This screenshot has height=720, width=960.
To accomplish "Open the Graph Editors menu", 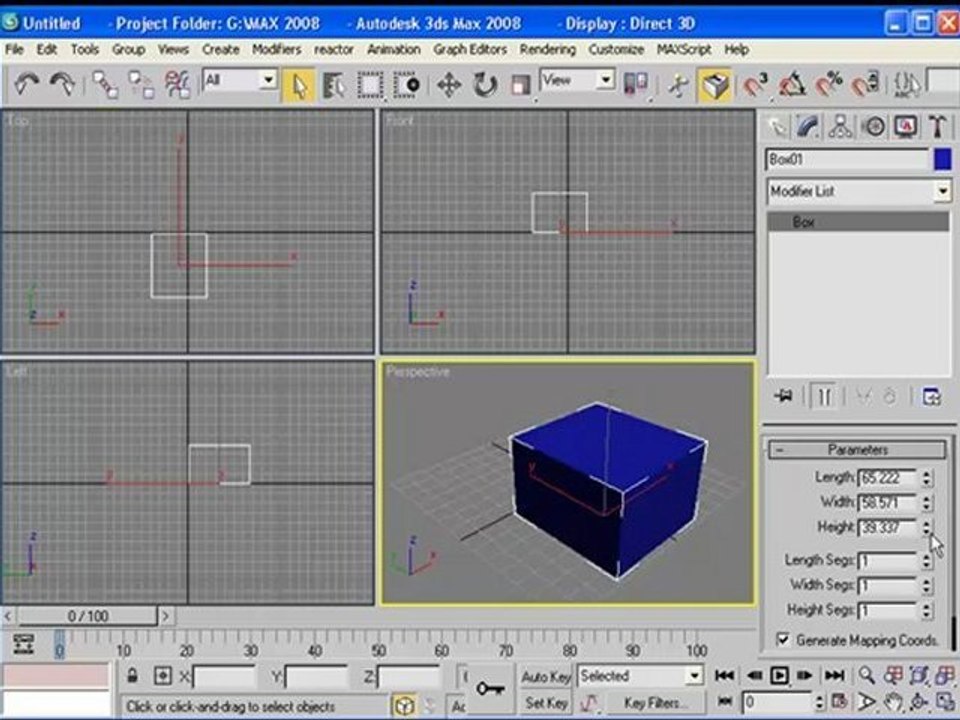I will click(470, 50).
